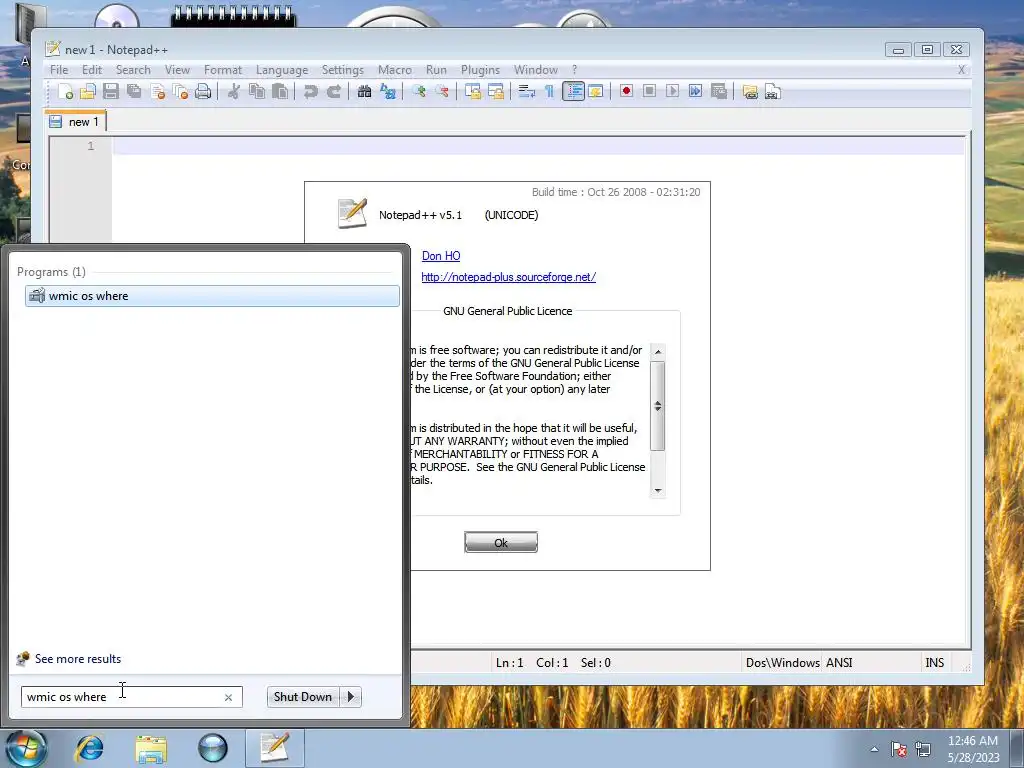This screenshot has height=768, width=1024.
Task: Open the Format menu
Action: (x=223, y=70)
